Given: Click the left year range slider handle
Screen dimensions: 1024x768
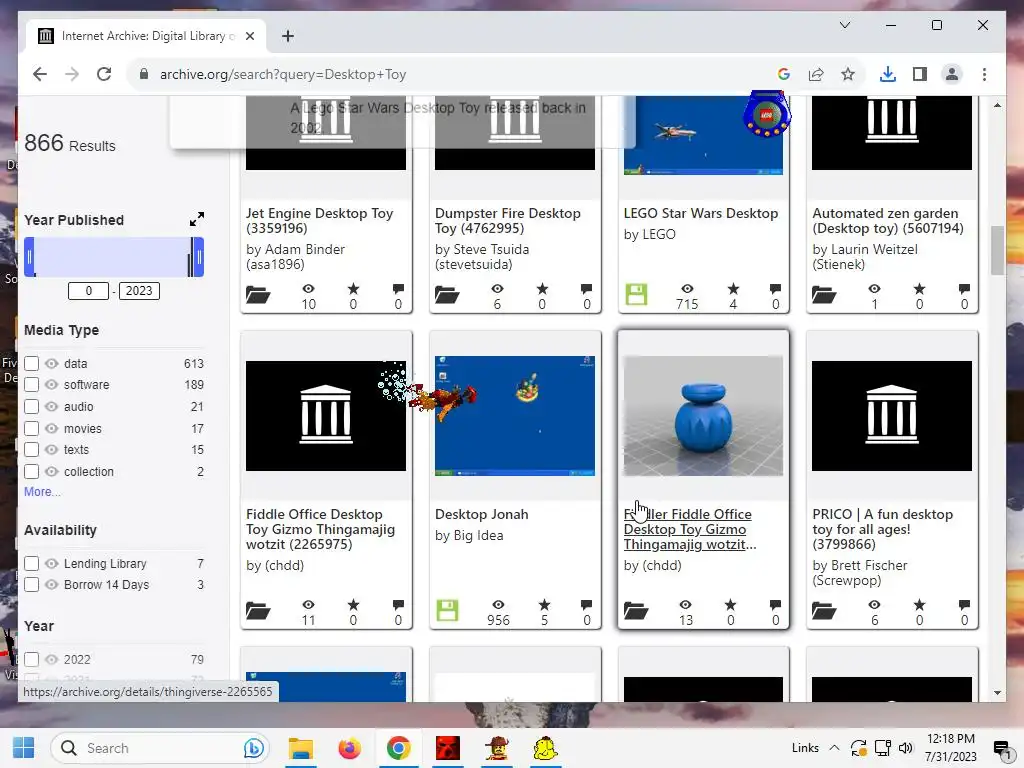Looking at the screenshot, I should tap(29, 257).
